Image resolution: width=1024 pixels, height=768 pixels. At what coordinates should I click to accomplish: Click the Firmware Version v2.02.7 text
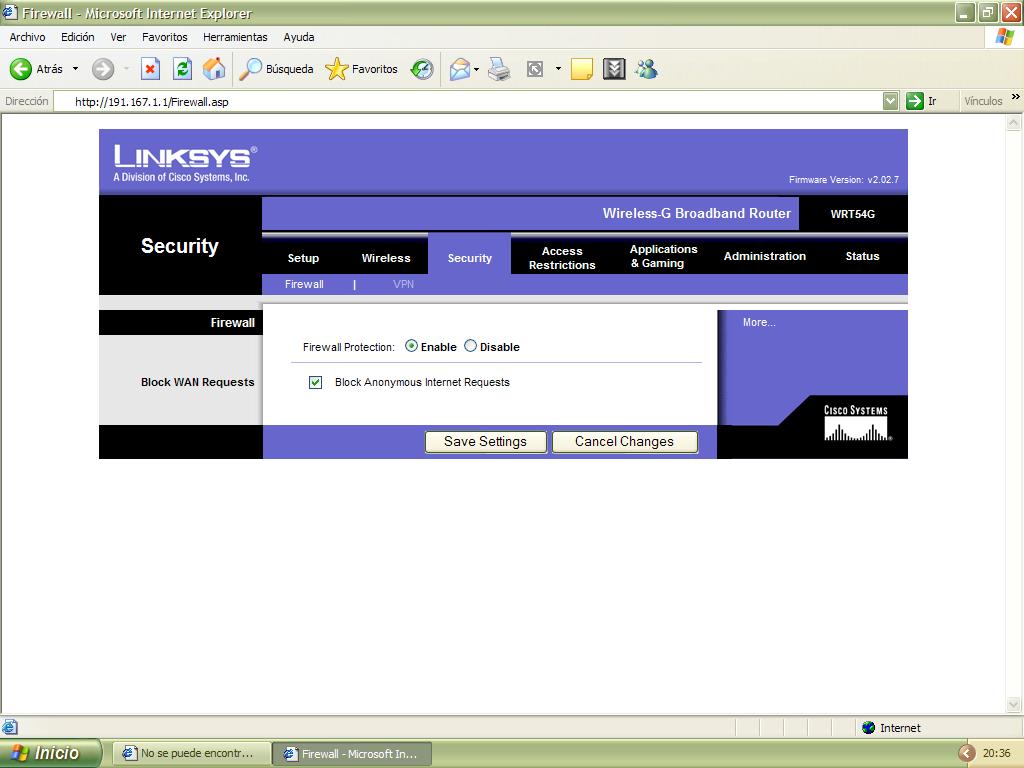844,180
